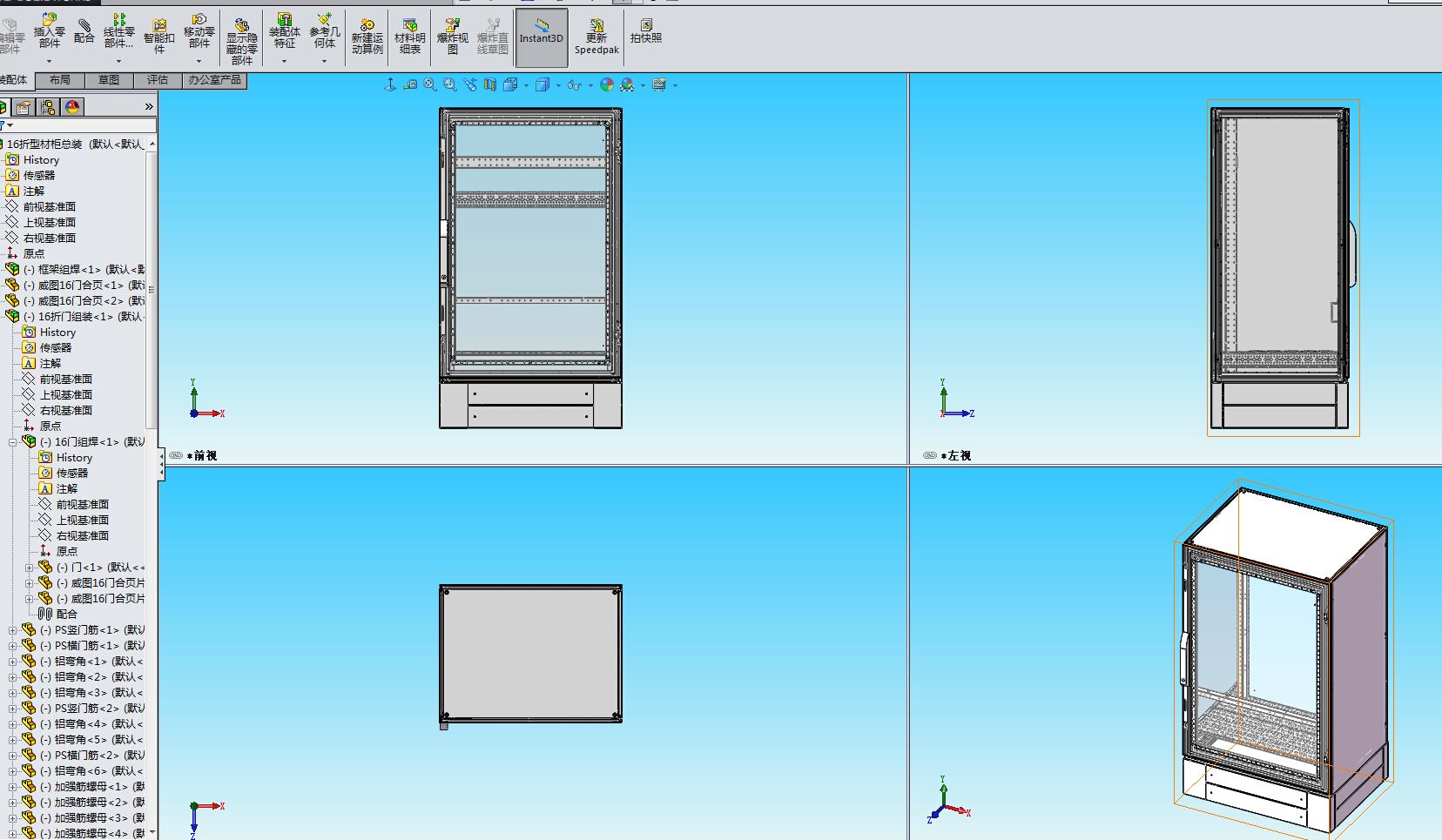Image resolution: width=1442 pixels, height=840 pixels.
Task: Collapse the 16门组焊<1> tree node
Action: coord(13,442)
